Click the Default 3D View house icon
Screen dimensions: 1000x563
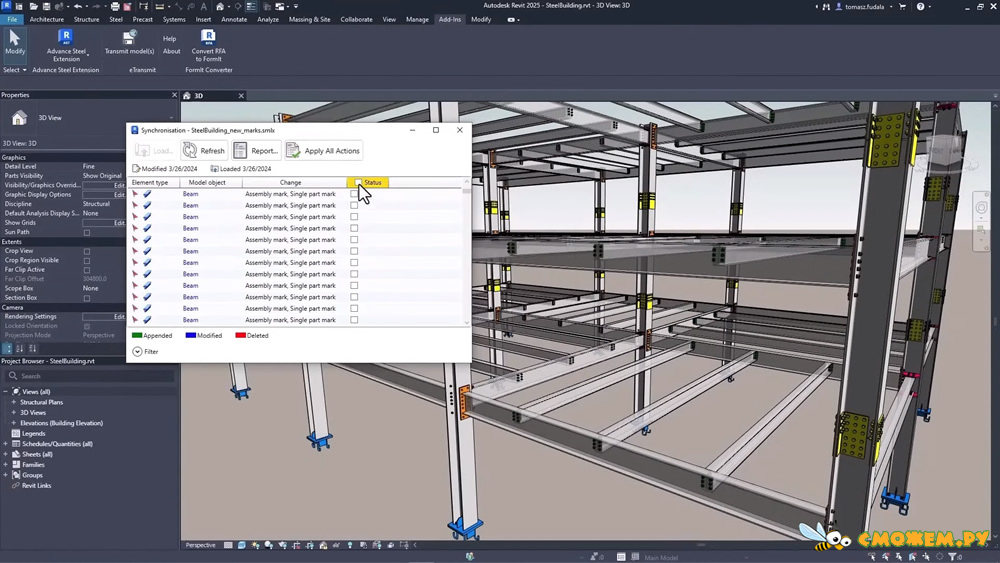219,6
